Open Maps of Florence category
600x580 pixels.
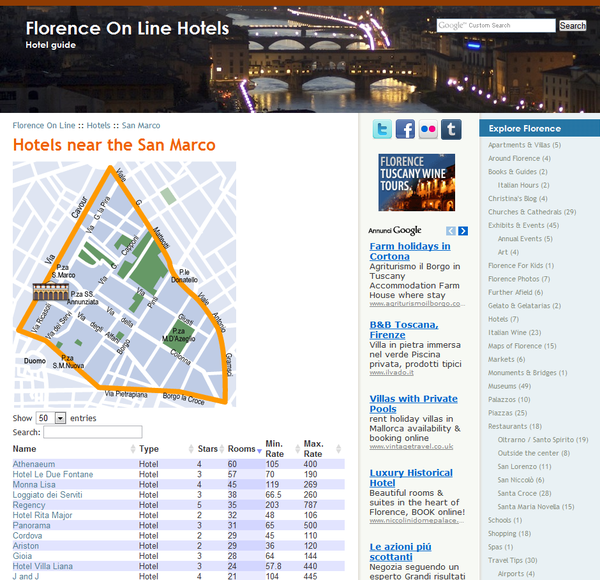pos(522,346)
